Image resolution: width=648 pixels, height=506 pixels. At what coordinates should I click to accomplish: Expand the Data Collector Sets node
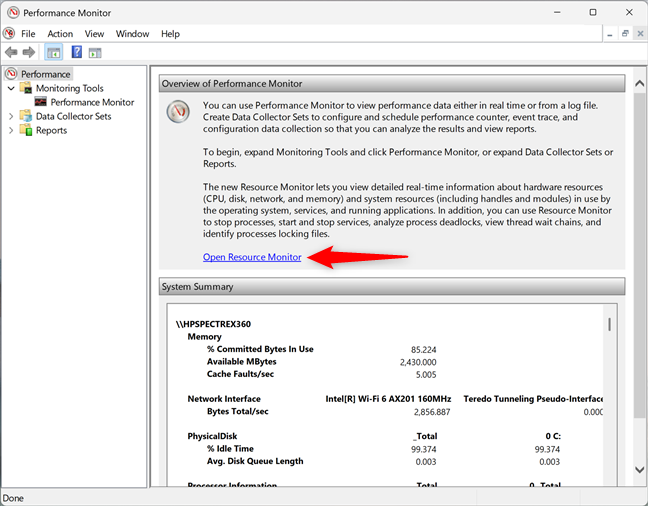click(x=11, y=116)
